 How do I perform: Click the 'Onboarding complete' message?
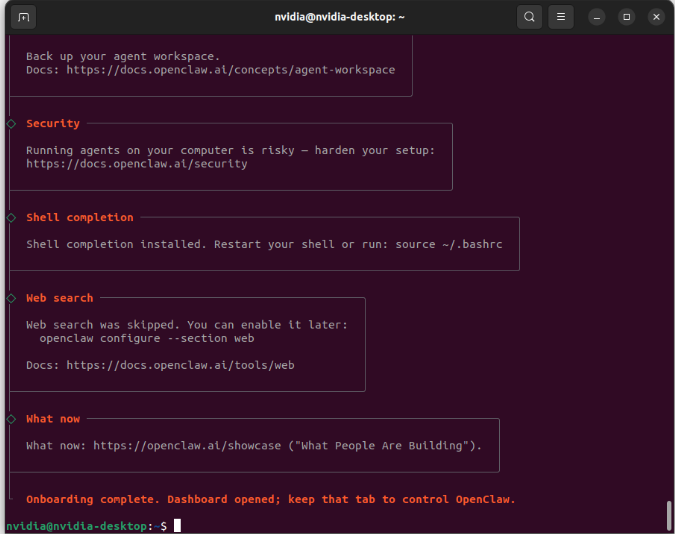point(270,500)
